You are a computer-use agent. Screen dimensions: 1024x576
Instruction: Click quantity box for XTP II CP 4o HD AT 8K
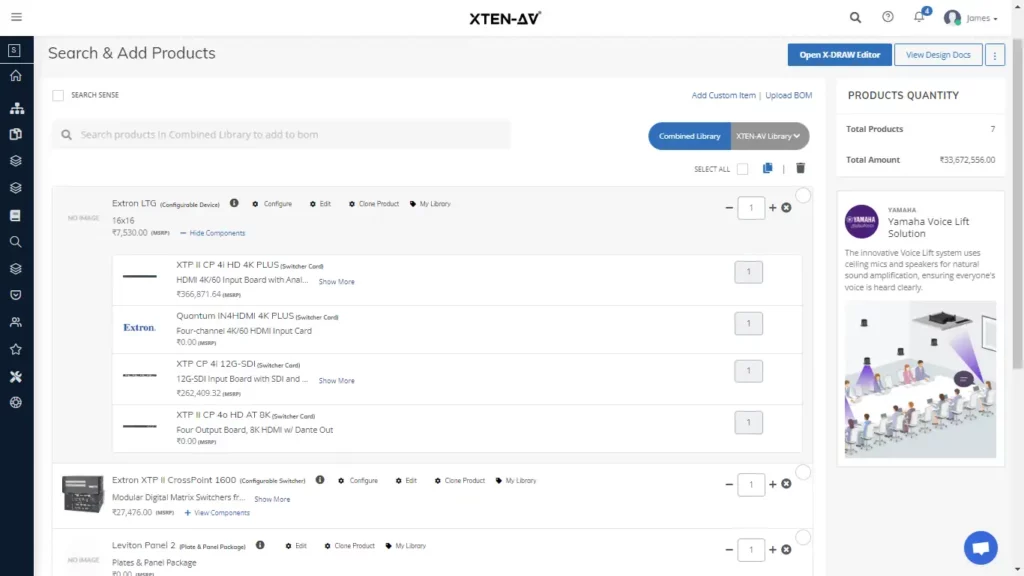pos(748,423)
